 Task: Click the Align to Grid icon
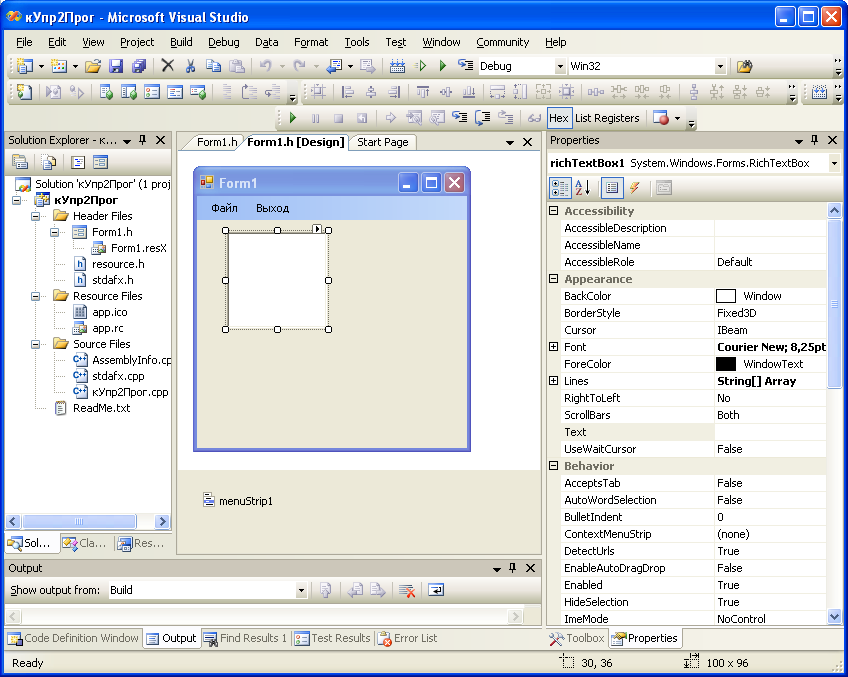tap(318, 92)
